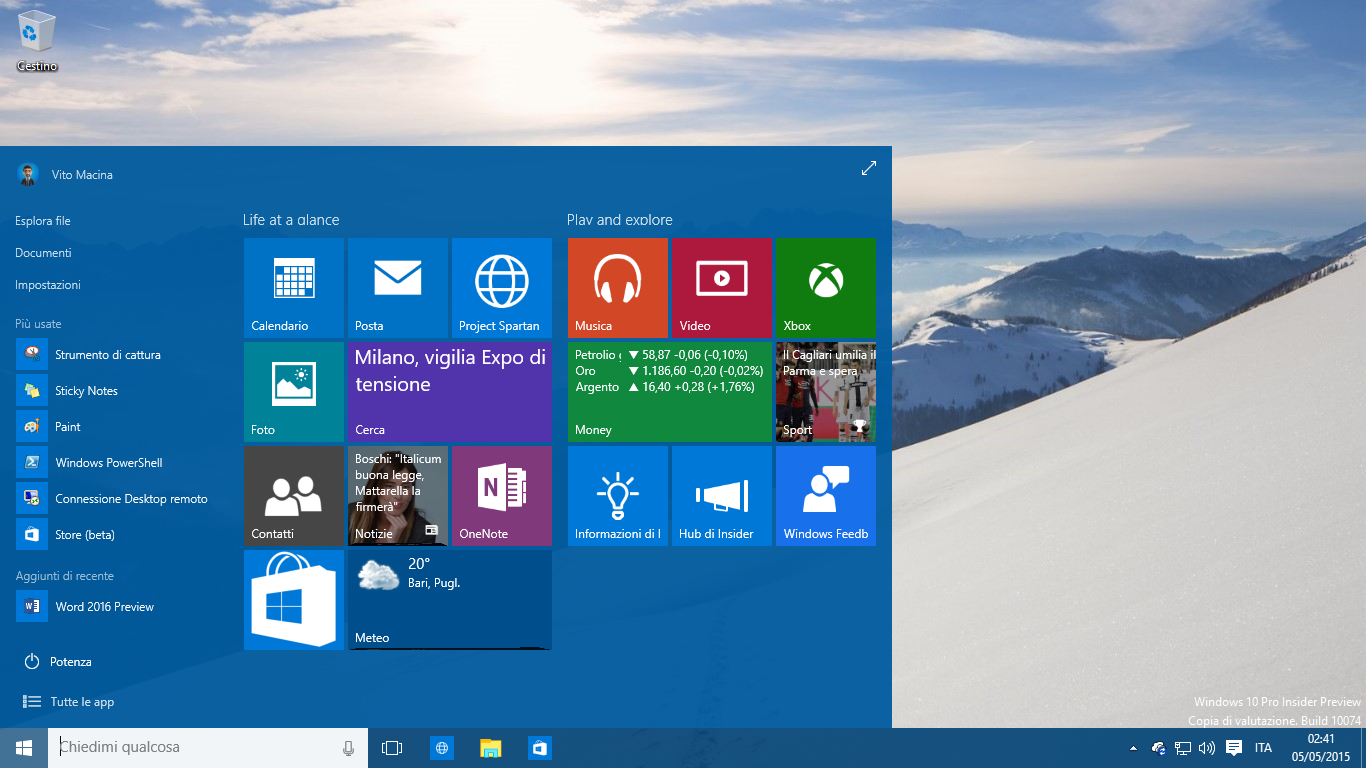Viewport: 1366px width, 768px height.
Task: Click the Play and explore group title
Action: pos(620,220)
